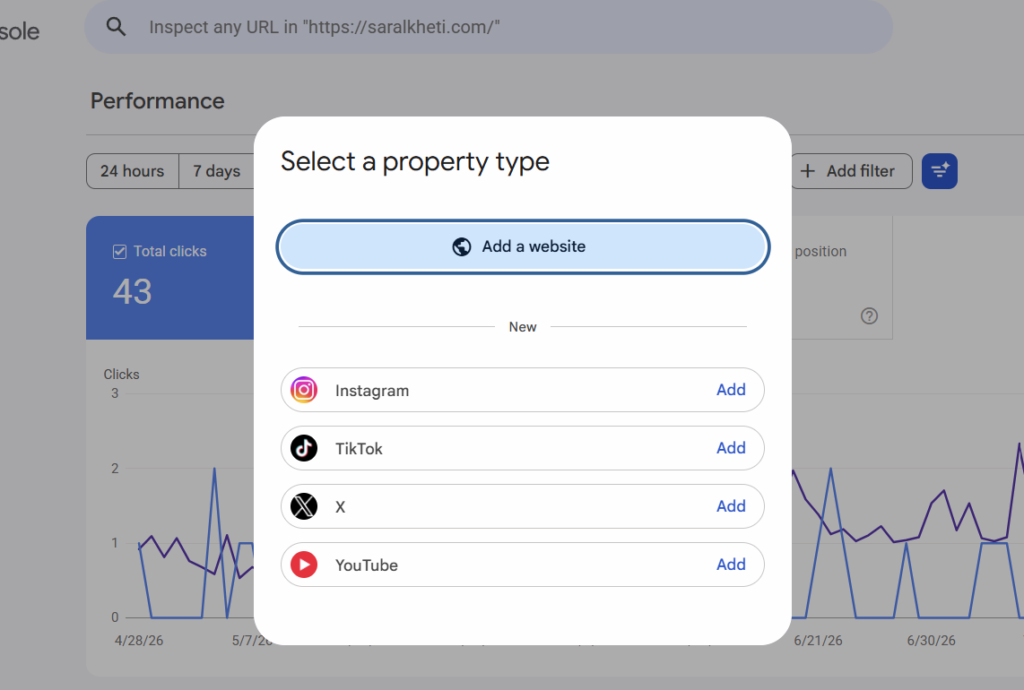The image size is (1024, 690).
Task: Open the blue AI filter icon button
Action: pos(940,171)
